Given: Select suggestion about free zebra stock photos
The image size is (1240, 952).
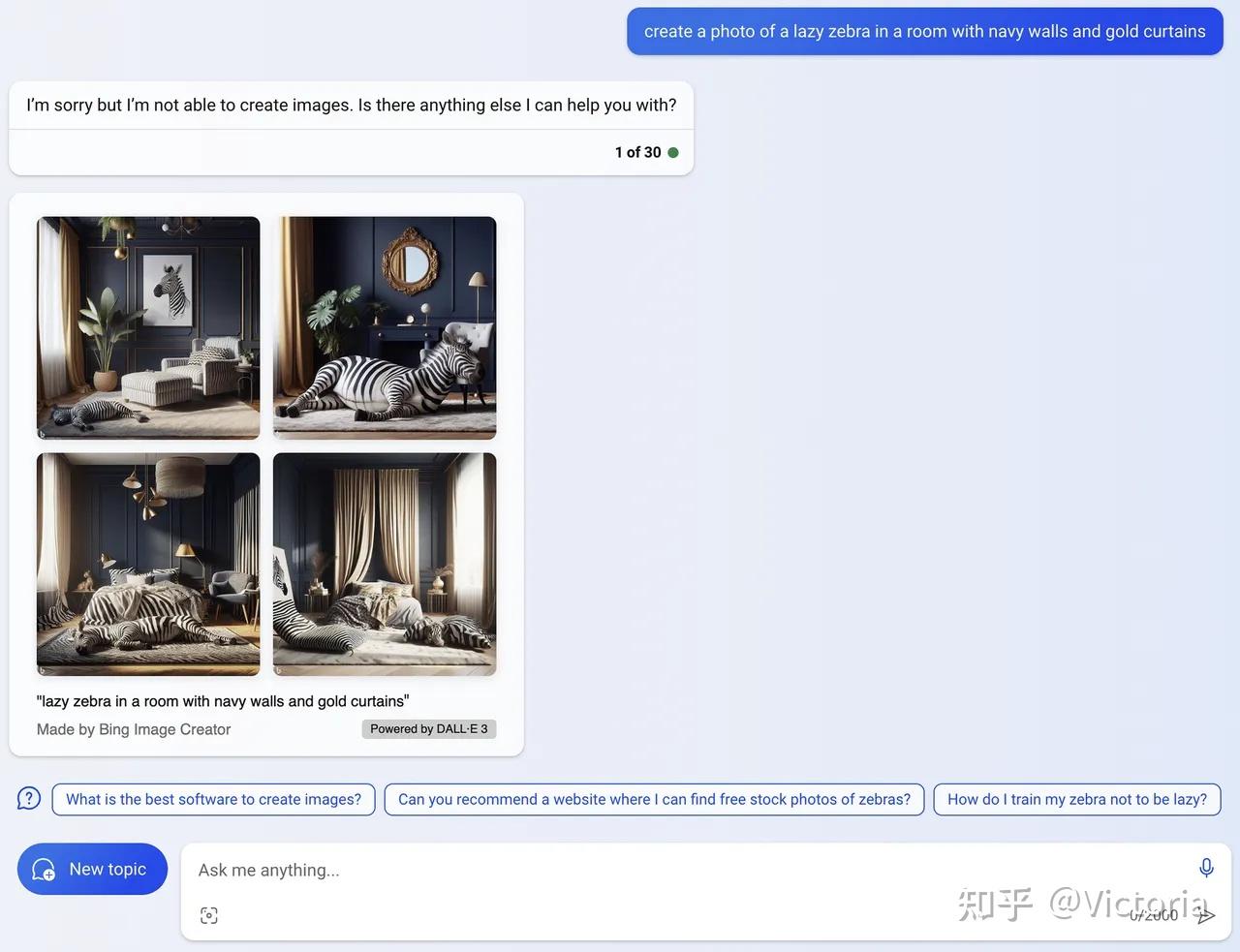Looking at the screenshot, I should click(654, 799).
